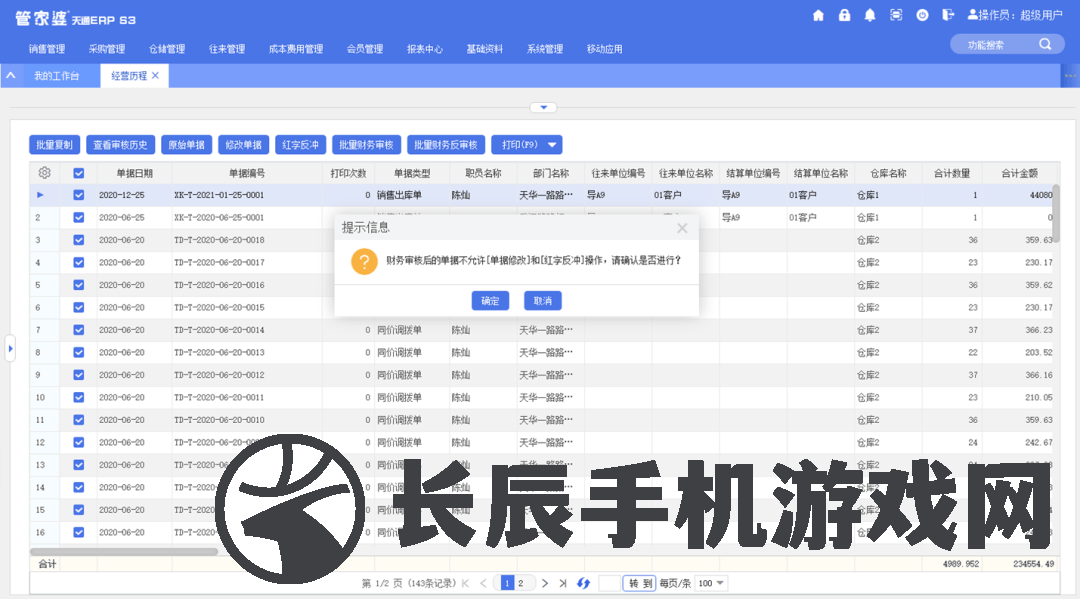Click the 功能搜索 search field
This screenshot has height=599, width=1080.
click(x=1007, y=44)
